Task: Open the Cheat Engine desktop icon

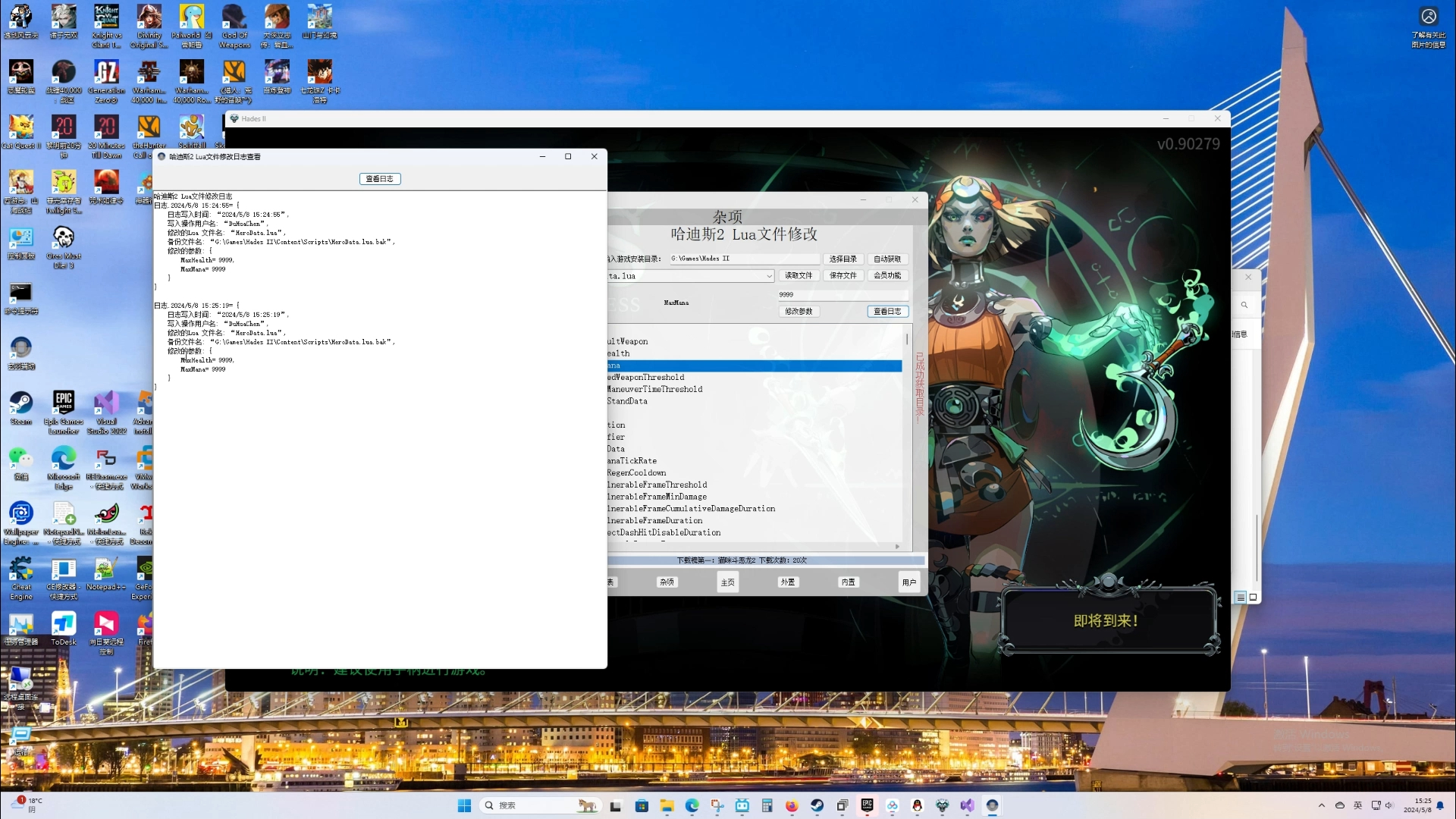Action: click(20, 579)
